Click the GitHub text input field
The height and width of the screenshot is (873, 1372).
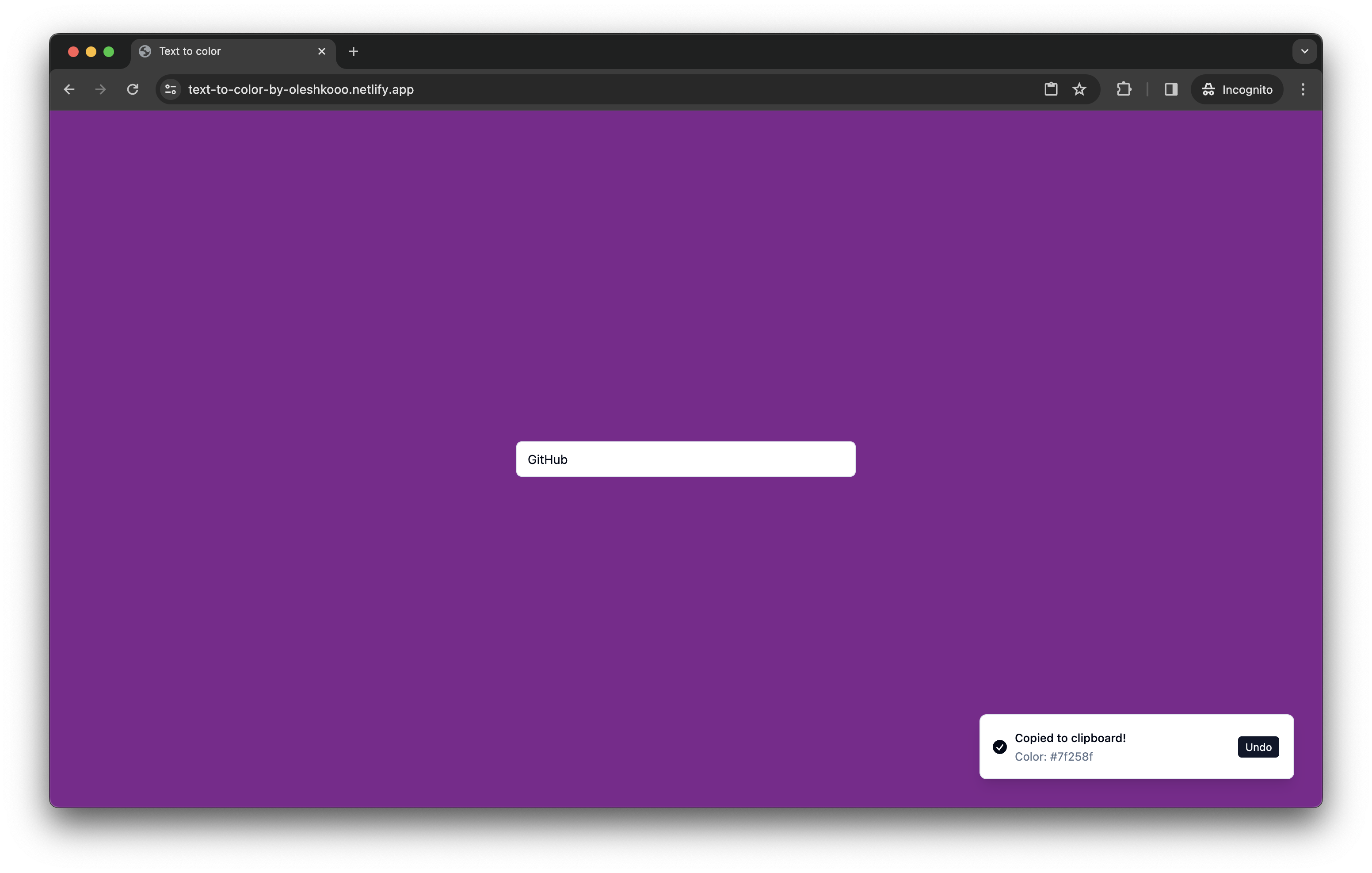point(686,459)
